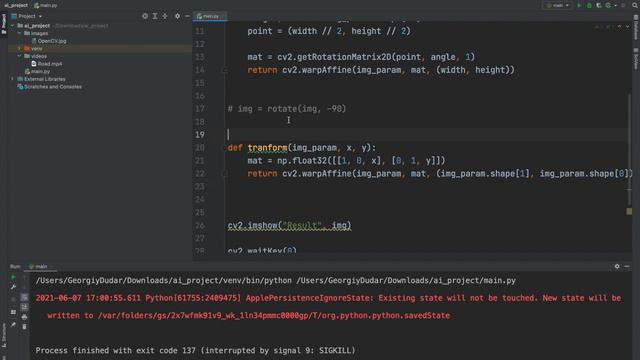Click the locate/select opened file target icon
640x360 pixels.
tap(145, 16)
